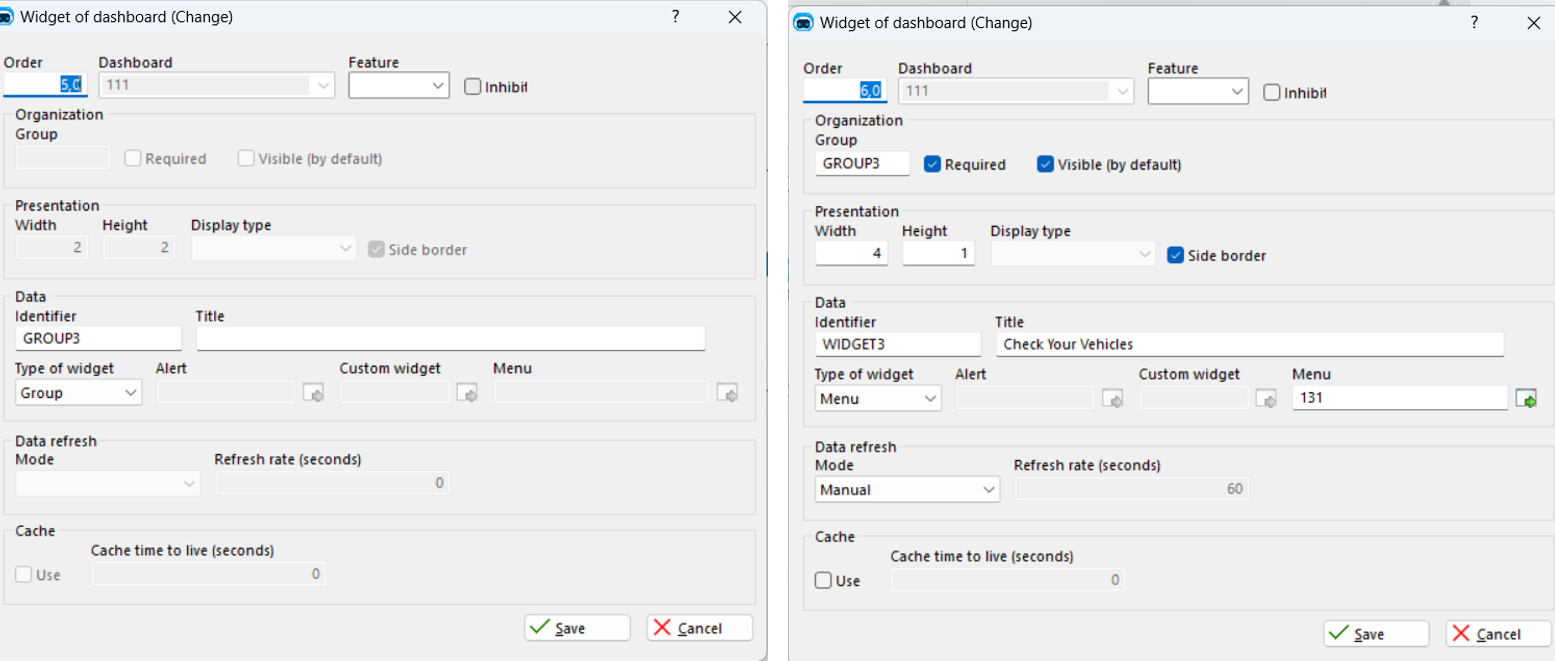
Task: Click empty Title field in left dialog
Action: tap(451, 338)
